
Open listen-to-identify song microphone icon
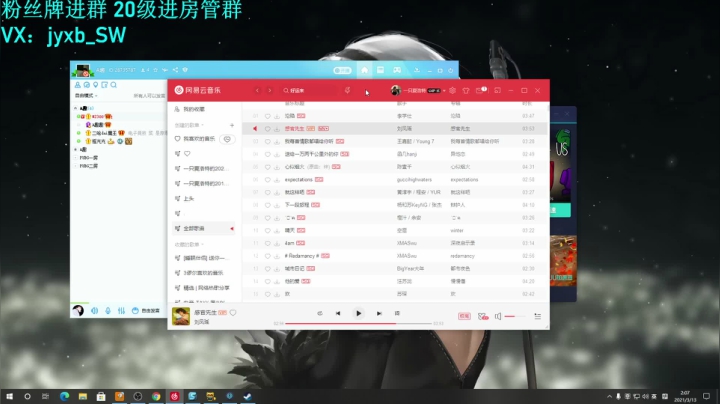[x=348, y=90]
